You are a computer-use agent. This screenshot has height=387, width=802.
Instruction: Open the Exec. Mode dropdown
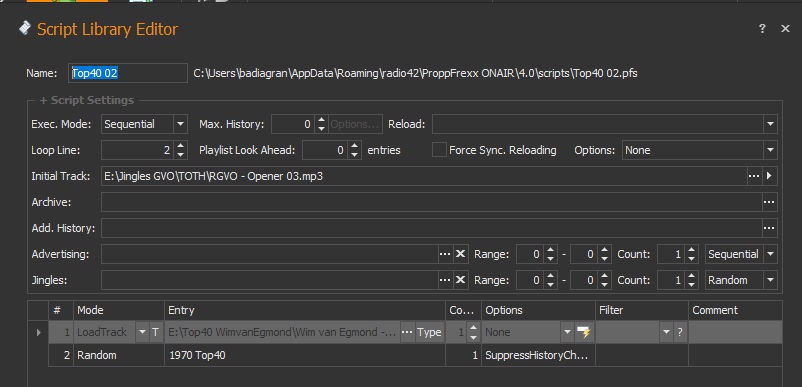click(180, 124)
